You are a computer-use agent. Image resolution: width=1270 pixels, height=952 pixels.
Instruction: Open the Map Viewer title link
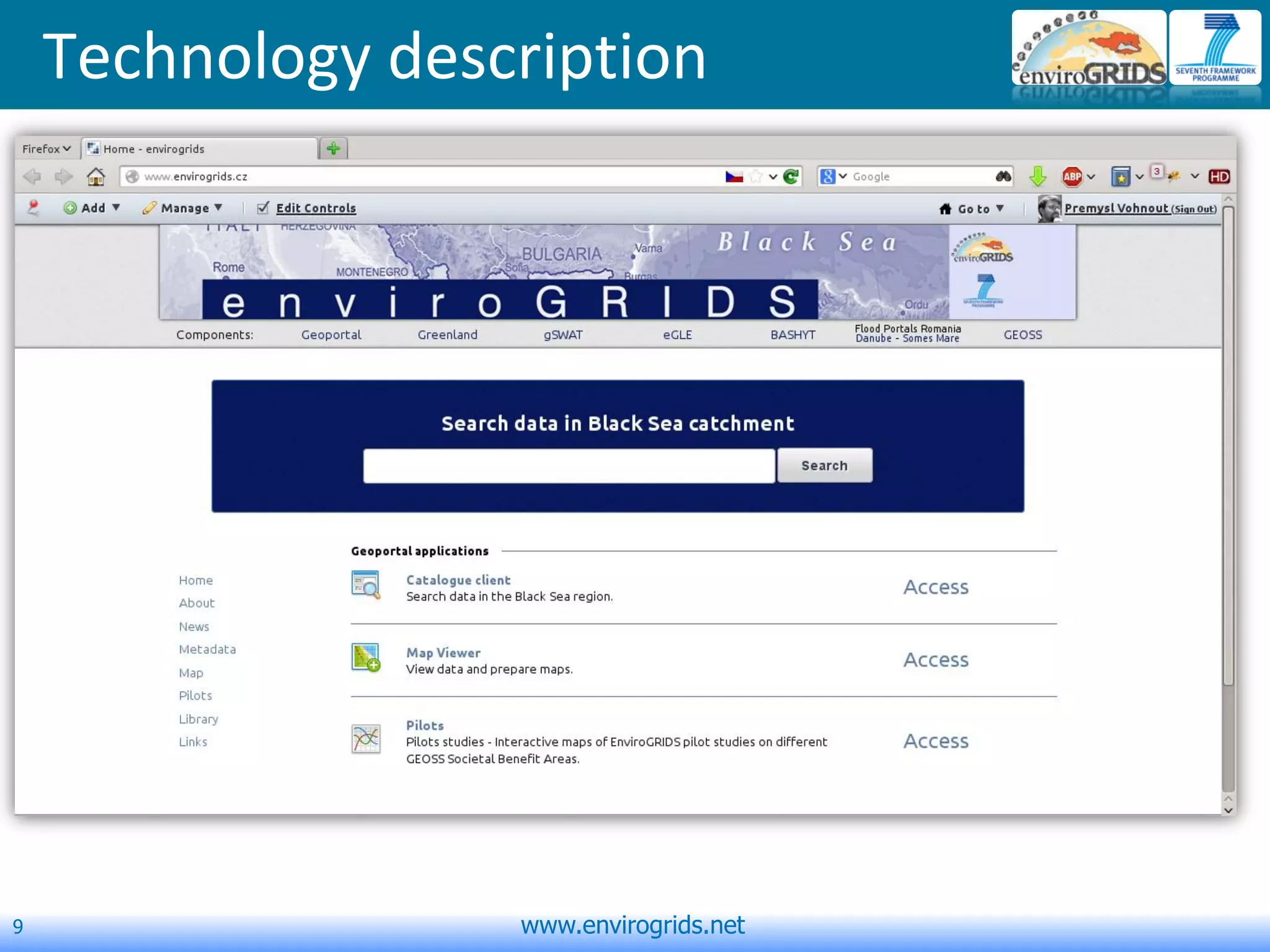click(x=443, y=653)
